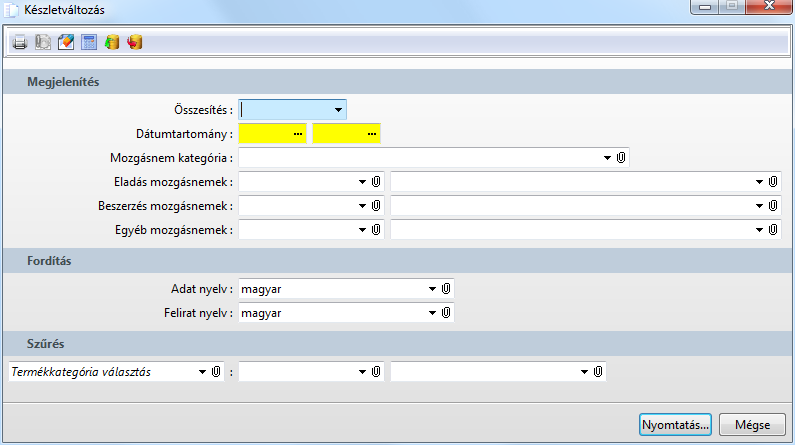Screen dimensions: 795x445
Task: Expand second Beszerzés mozgásnemek dropdown arrow
Action: [759, 206]
